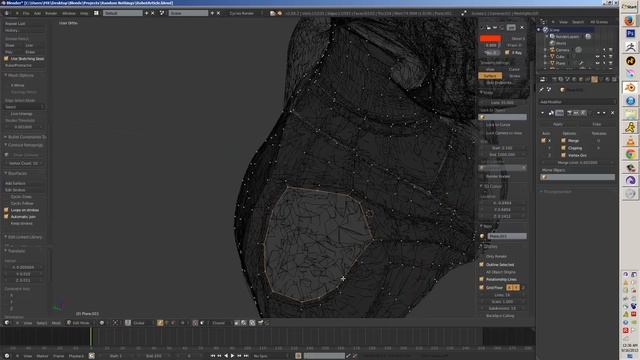
Task: Click the modifier Copy button
Action: 597,124
